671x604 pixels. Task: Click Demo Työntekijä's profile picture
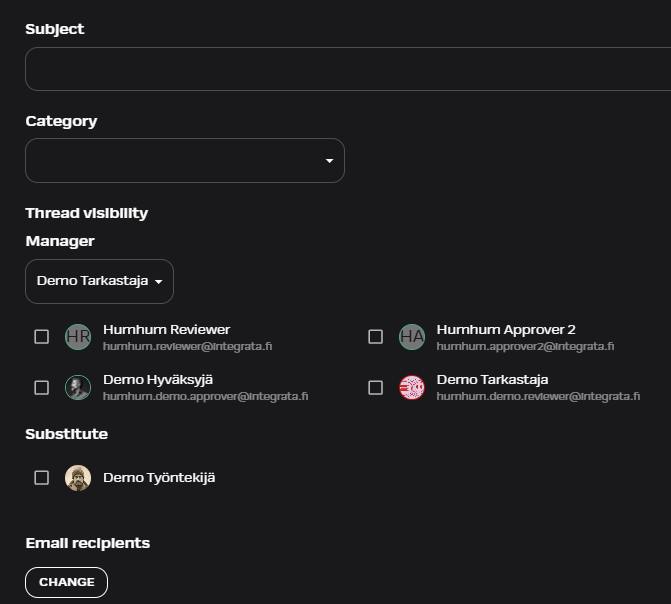tap(78, 478)
